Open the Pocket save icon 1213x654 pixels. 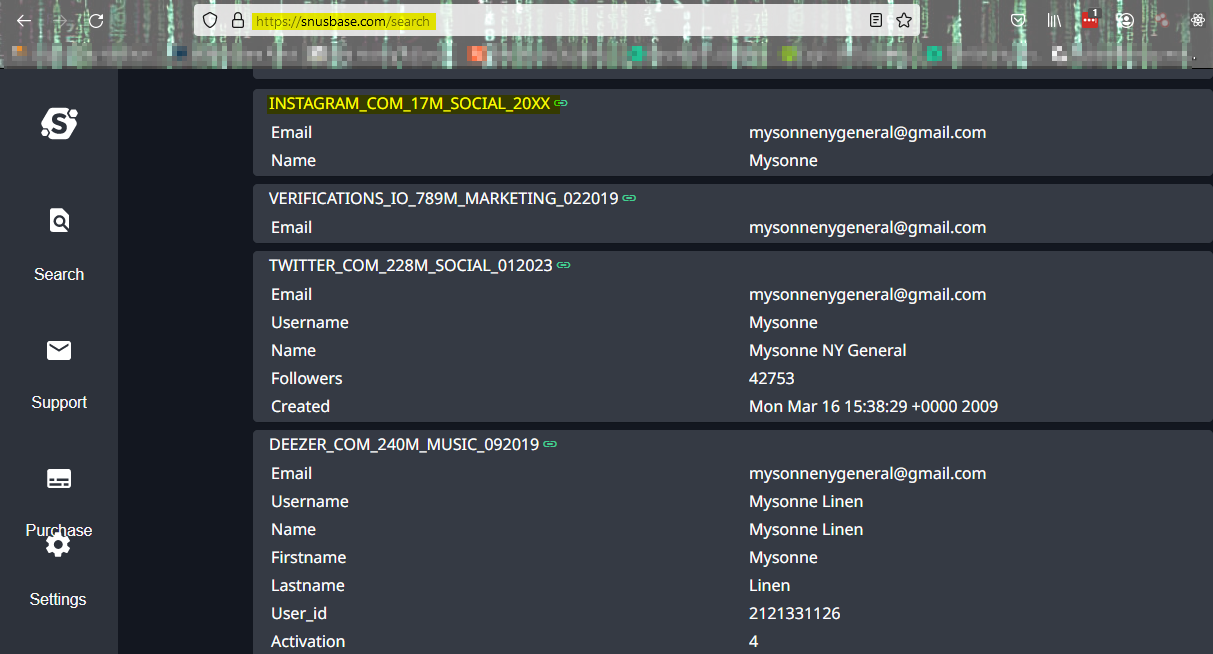(x=1018, y=20)
